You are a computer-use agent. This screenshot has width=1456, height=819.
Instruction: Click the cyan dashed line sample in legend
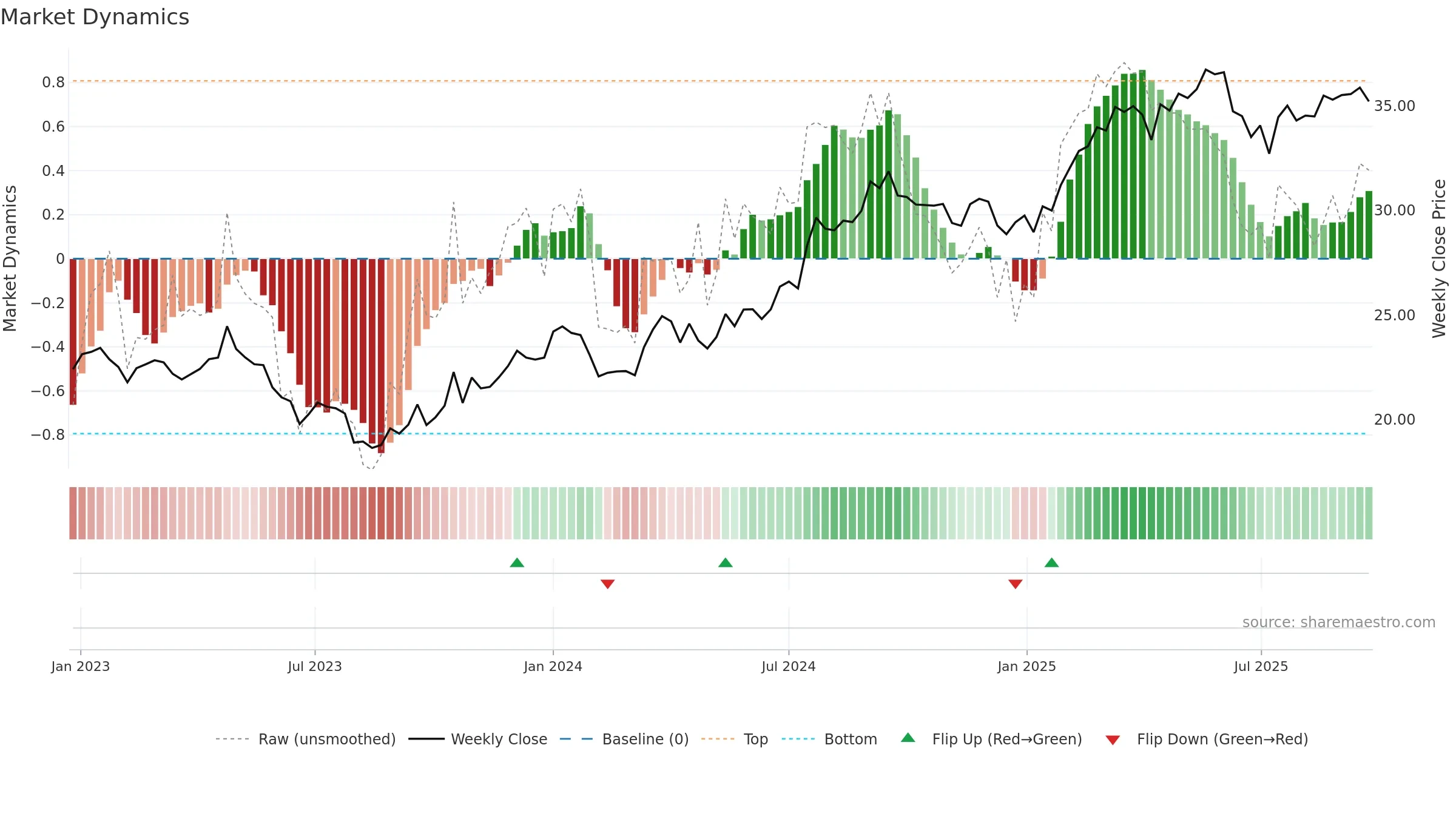[798, 739]
